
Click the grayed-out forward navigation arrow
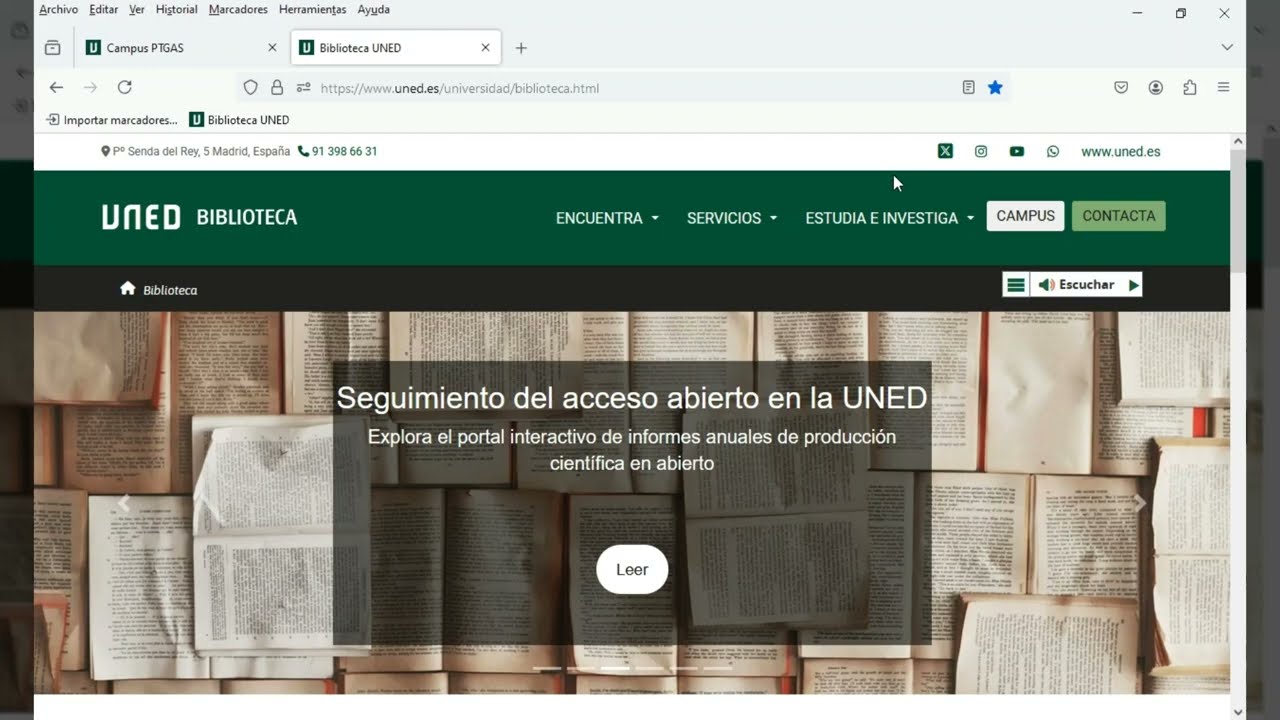(90, 88)
